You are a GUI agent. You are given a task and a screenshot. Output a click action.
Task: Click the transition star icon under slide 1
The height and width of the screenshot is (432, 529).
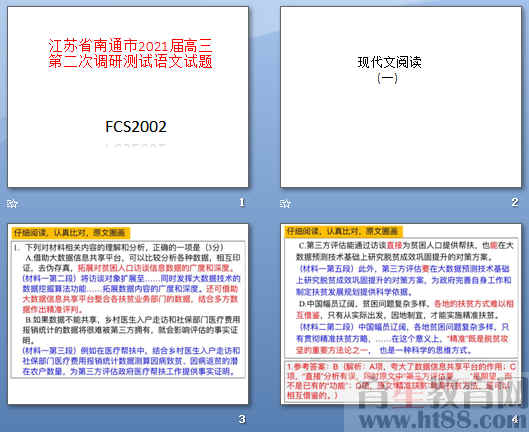coord(12,204)
